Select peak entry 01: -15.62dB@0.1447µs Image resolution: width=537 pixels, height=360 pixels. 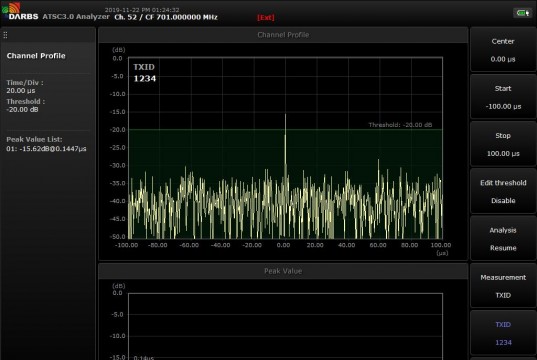pyautogui.click(x=46, y=149)
